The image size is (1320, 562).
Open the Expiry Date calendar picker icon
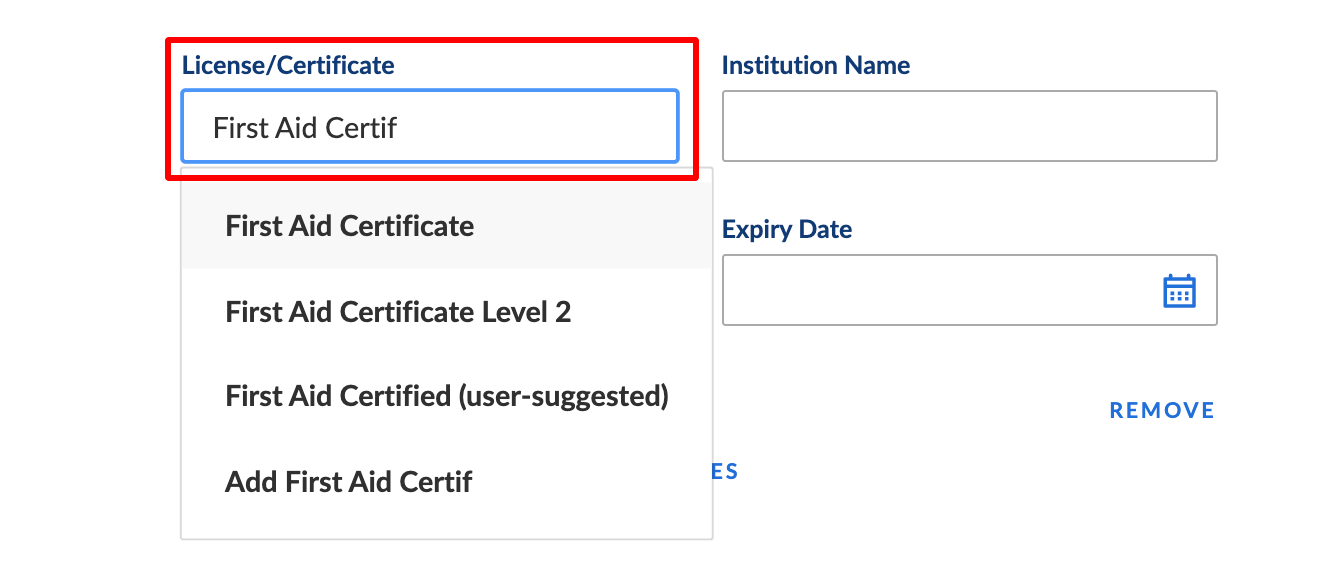pos(1179,291)
